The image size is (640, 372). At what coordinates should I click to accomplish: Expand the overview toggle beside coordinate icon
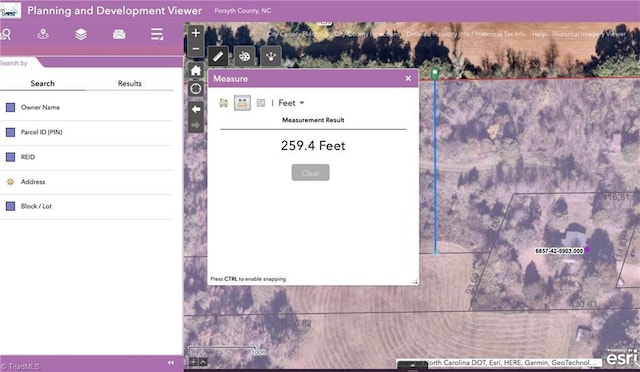point(203,362)
